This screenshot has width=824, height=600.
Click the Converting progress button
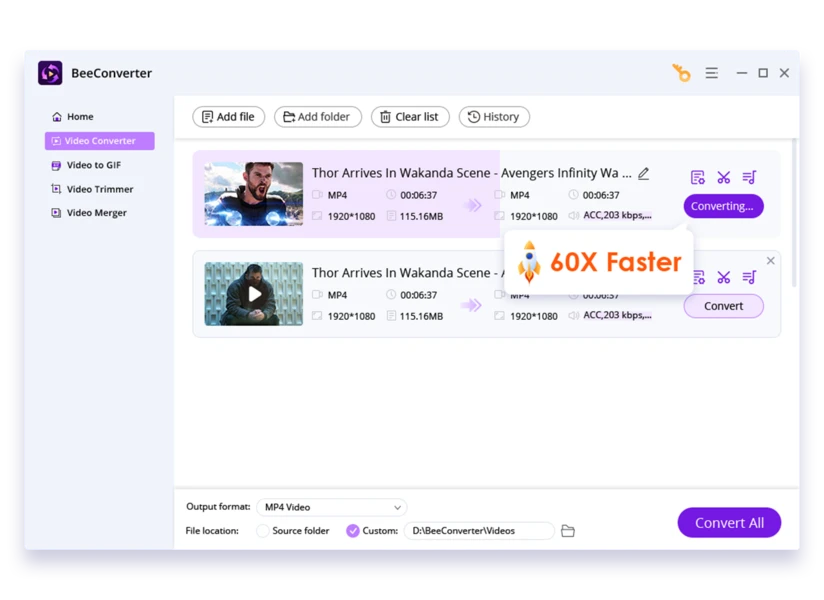(723, 206)
